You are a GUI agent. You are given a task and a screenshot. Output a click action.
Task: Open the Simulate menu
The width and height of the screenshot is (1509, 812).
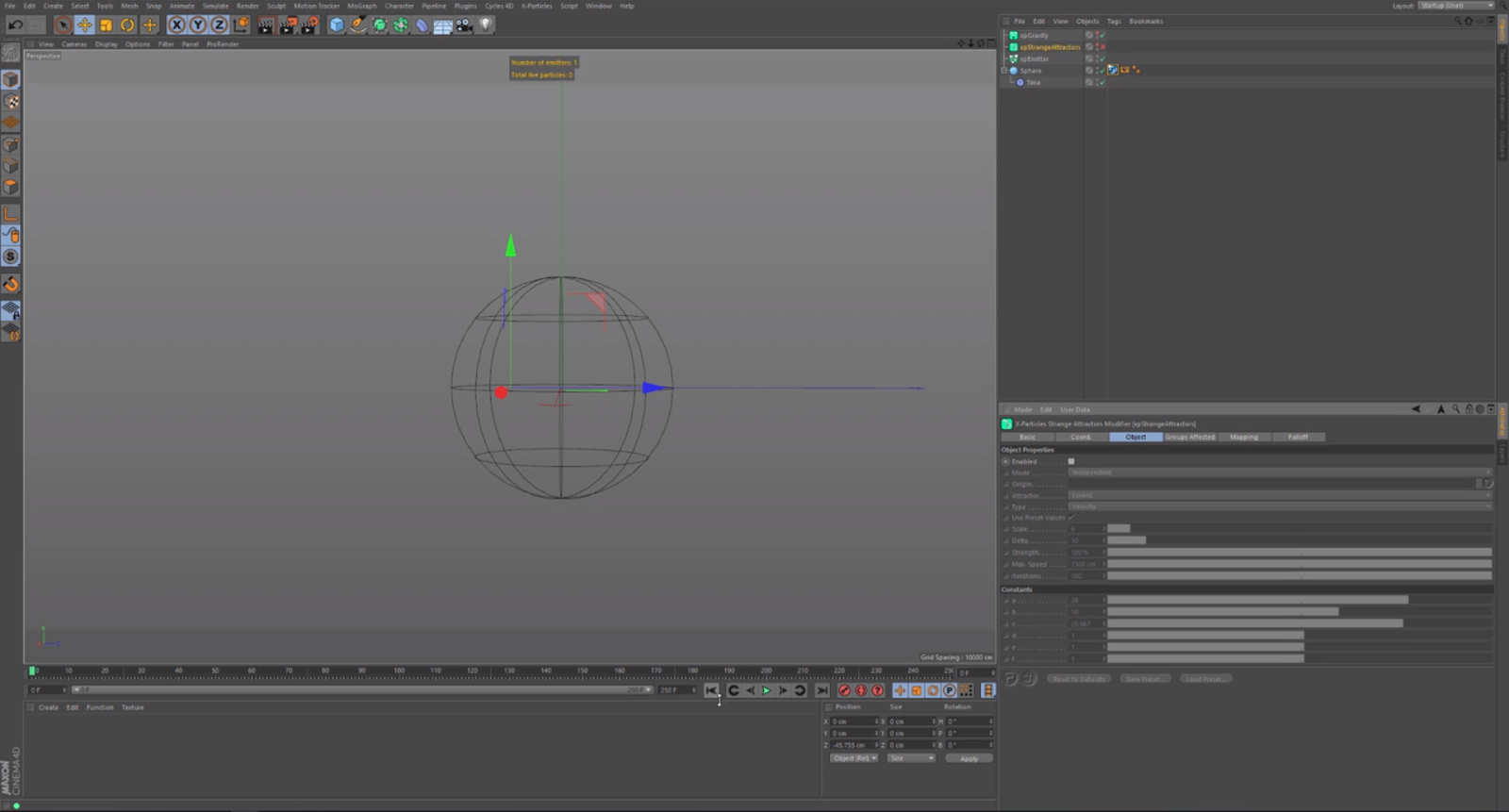click(x=215, y=6)
